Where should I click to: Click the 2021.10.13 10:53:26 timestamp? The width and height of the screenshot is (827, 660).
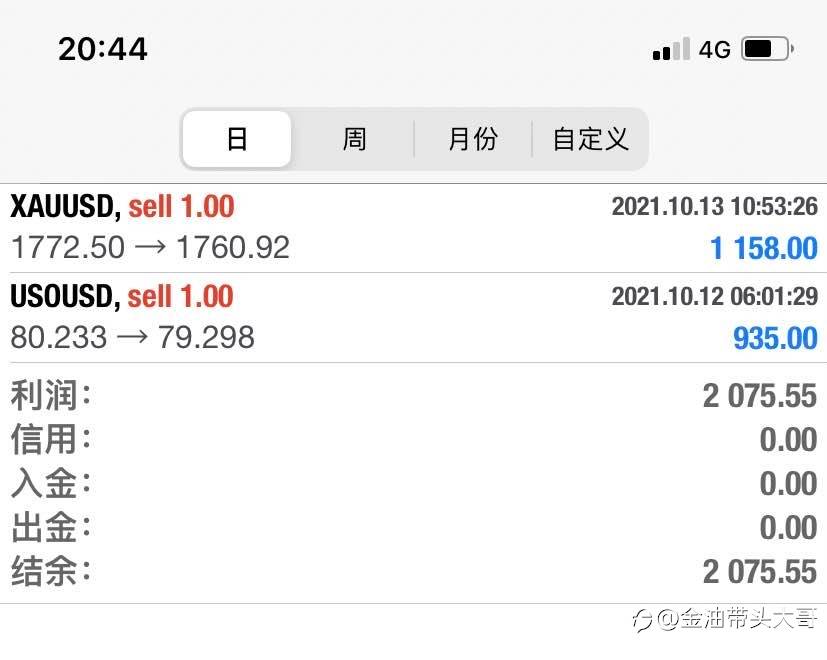click(715, 206)
